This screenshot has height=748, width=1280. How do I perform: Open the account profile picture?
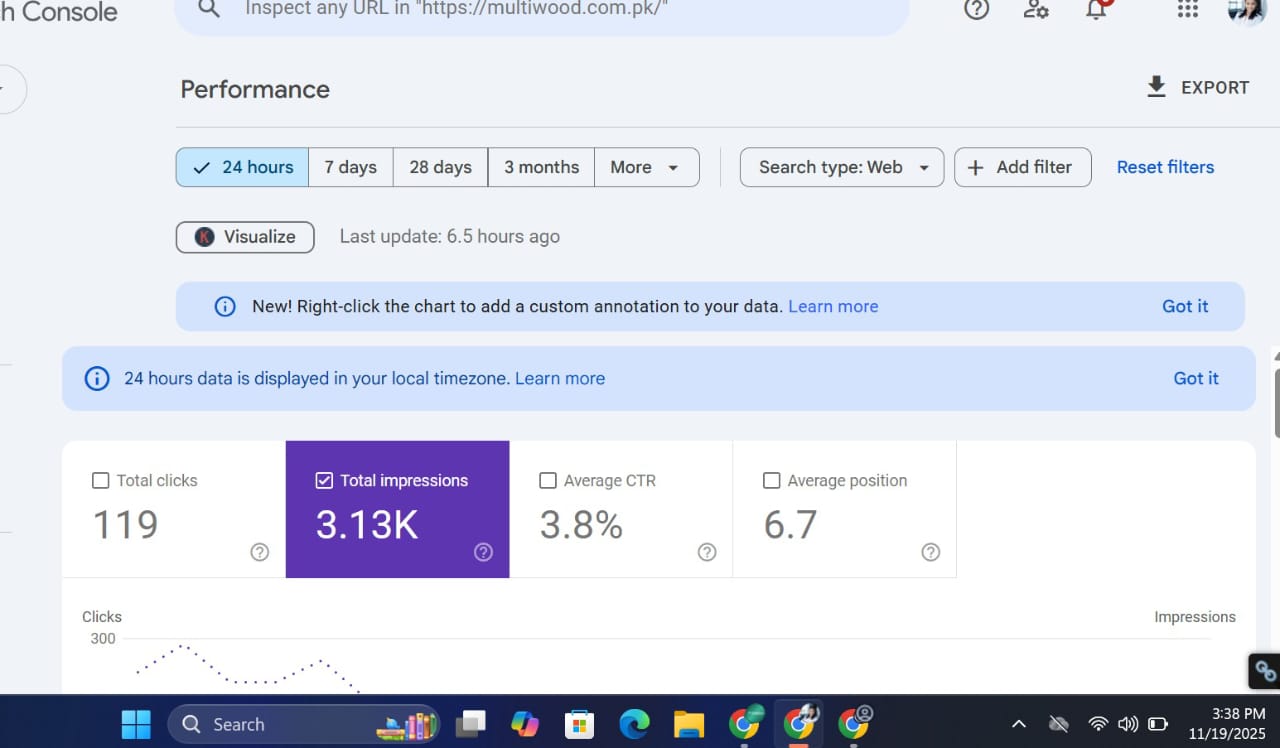pos(1247,9)
